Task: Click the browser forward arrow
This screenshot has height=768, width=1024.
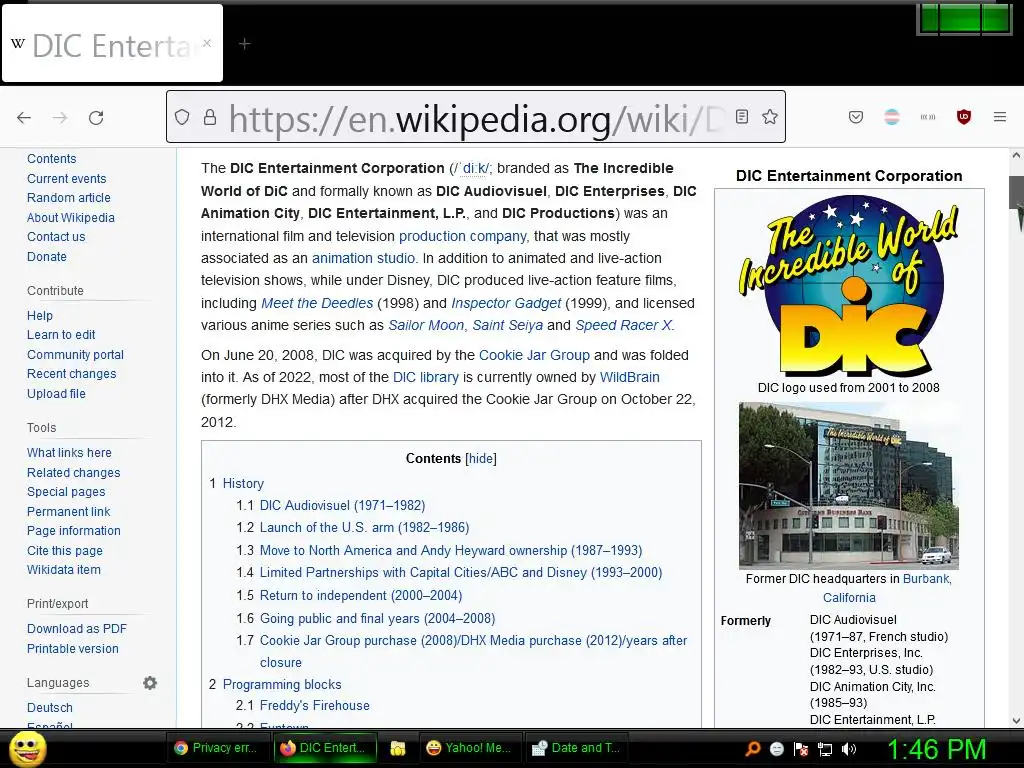Action: 60,118
